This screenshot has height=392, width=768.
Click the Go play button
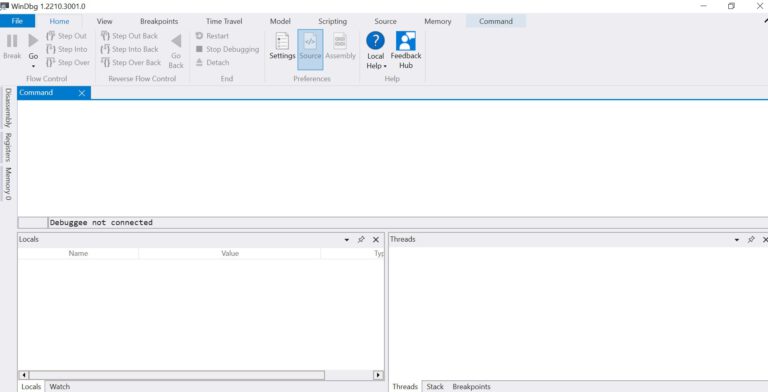tap(33, 41)
